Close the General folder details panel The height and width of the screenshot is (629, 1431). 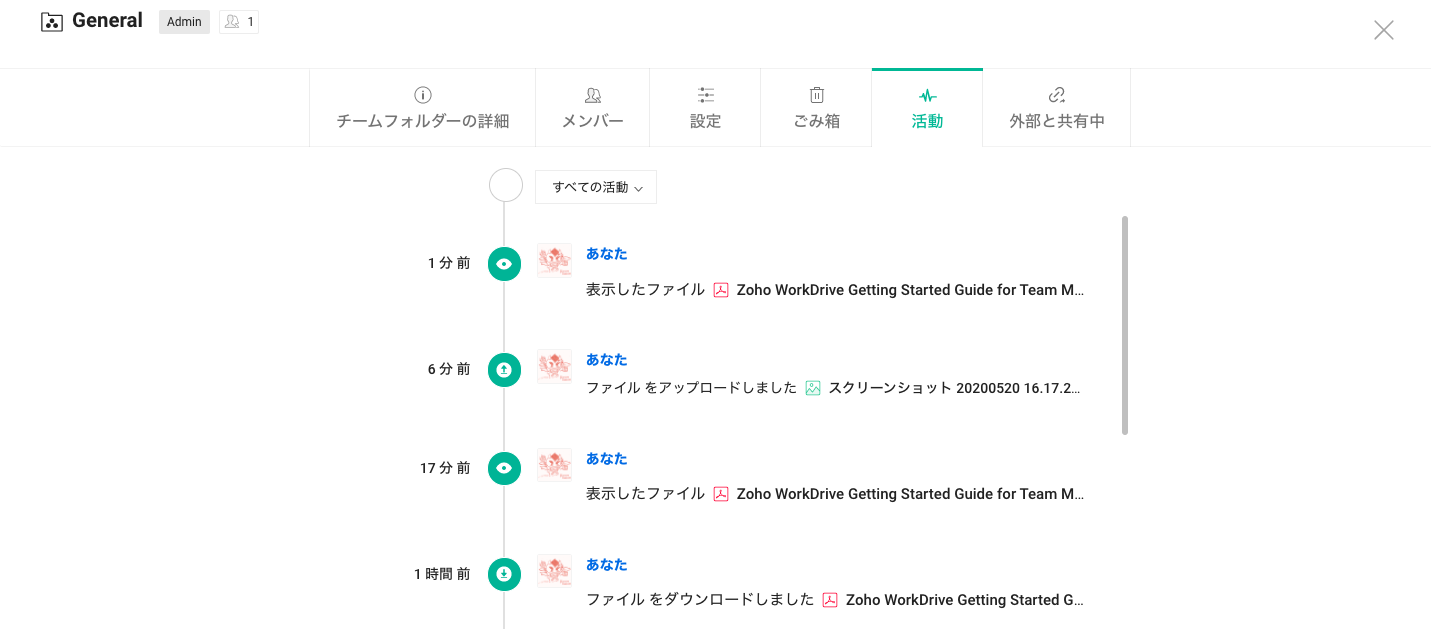1383,30
